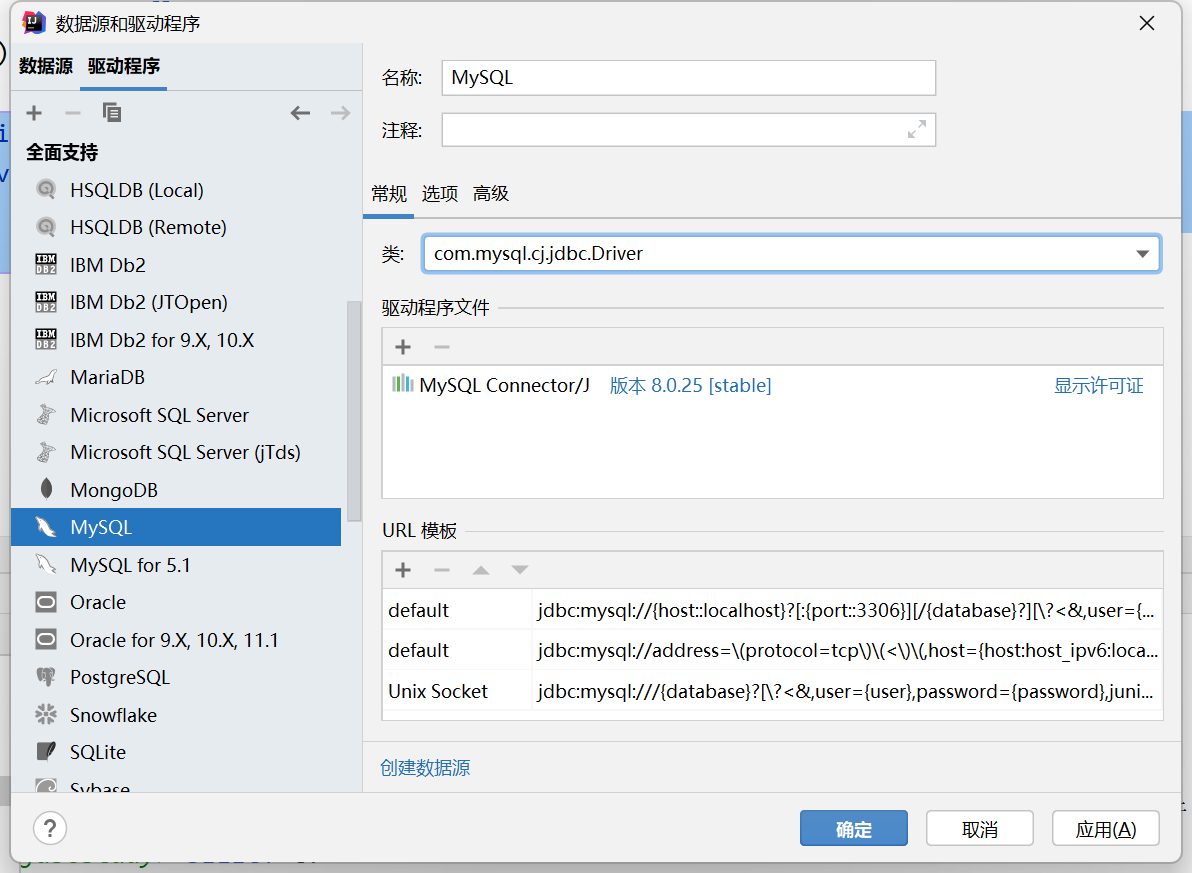Click the SQL Server (jTds) icon
Screen dimensions: 1192x873
tap(46, 452)
